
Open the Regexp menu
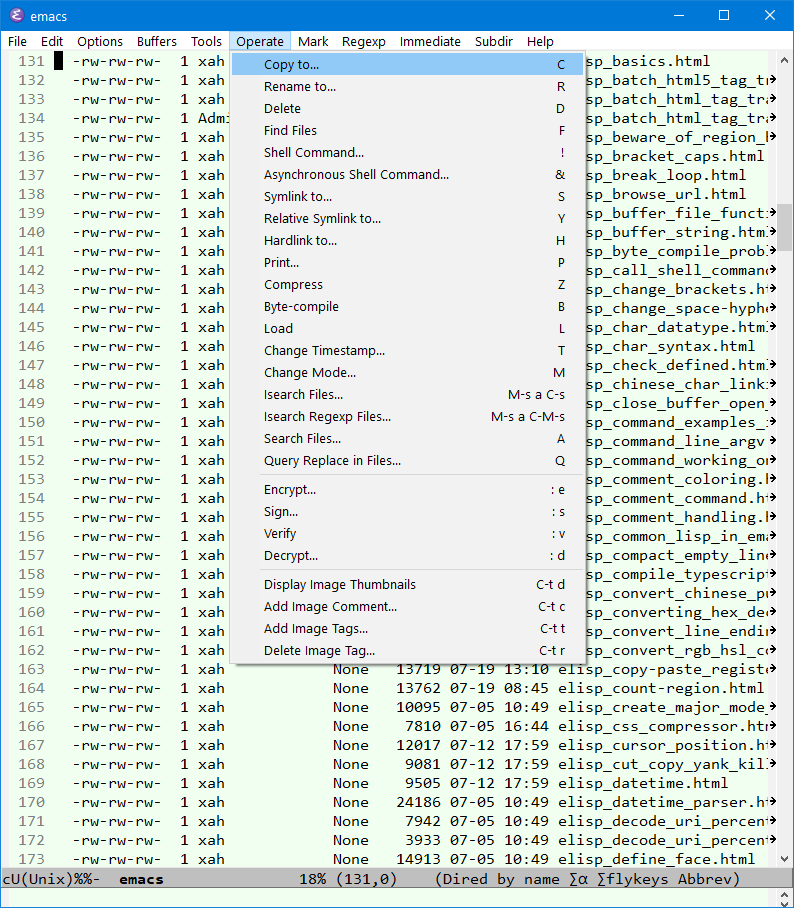click(x=364, y=42)
